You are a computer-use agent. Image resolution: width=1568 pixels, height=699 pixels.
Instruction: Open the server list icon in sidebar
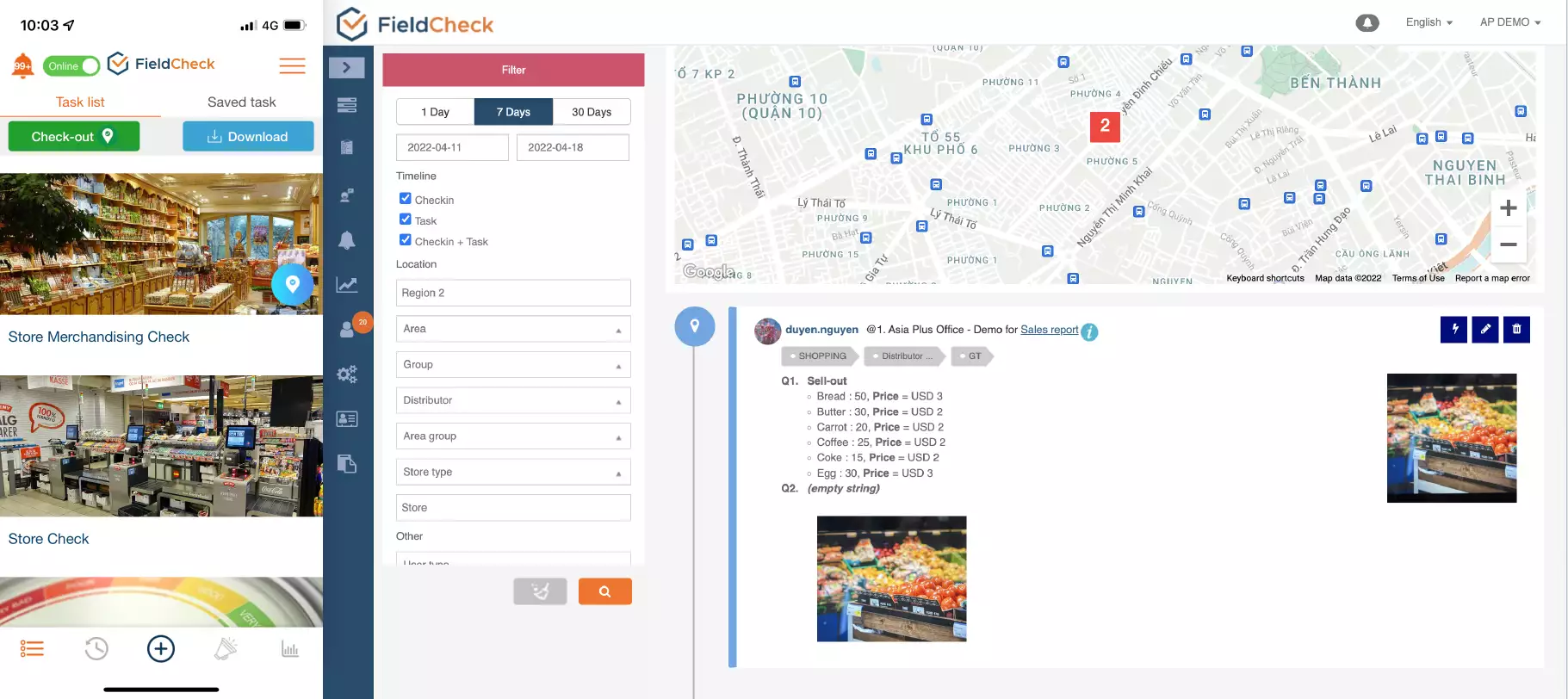click(347, 105)
